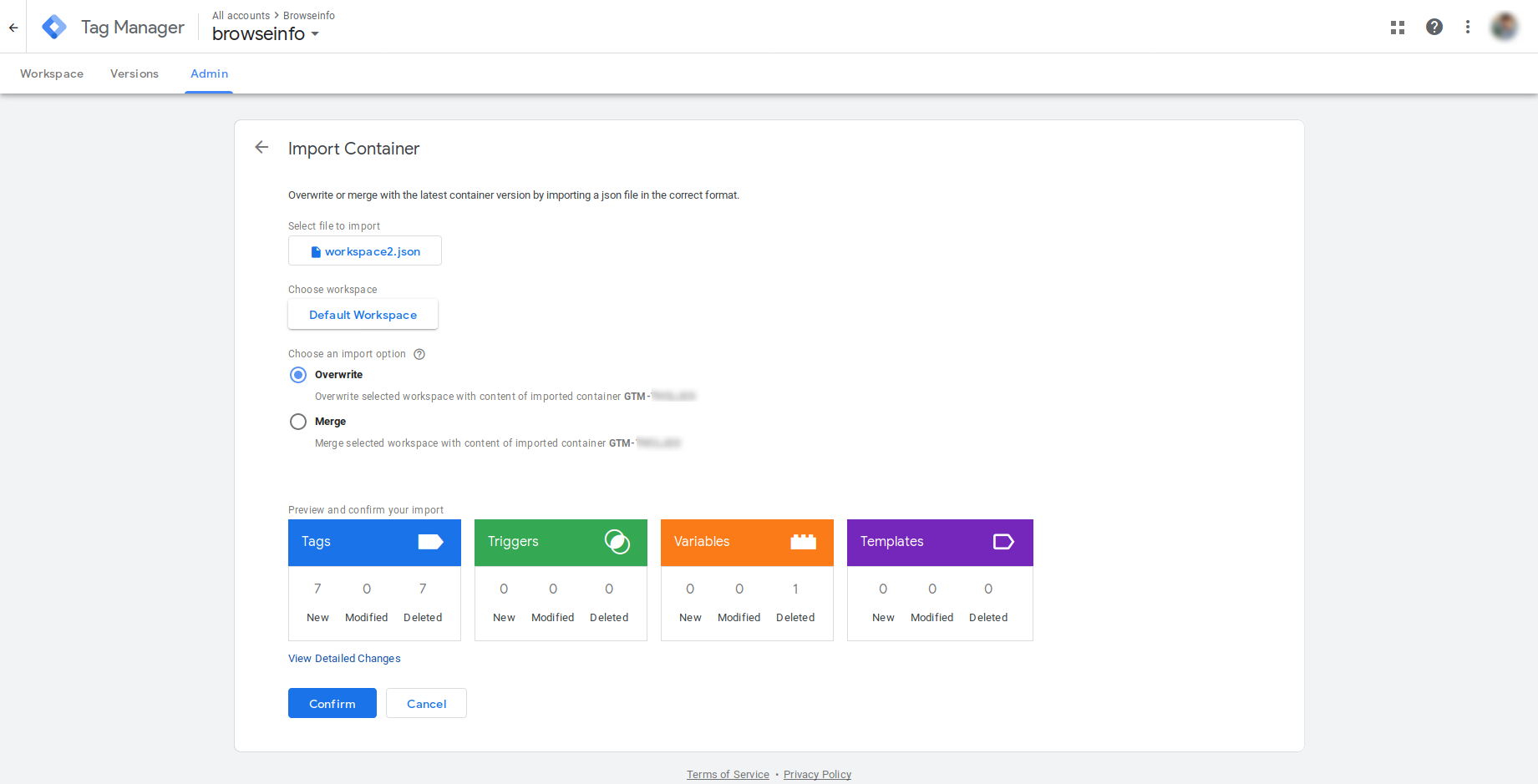Click the Tags card tag icon
The width and height of the screenshot is (1538, 784).
(430, 542)
